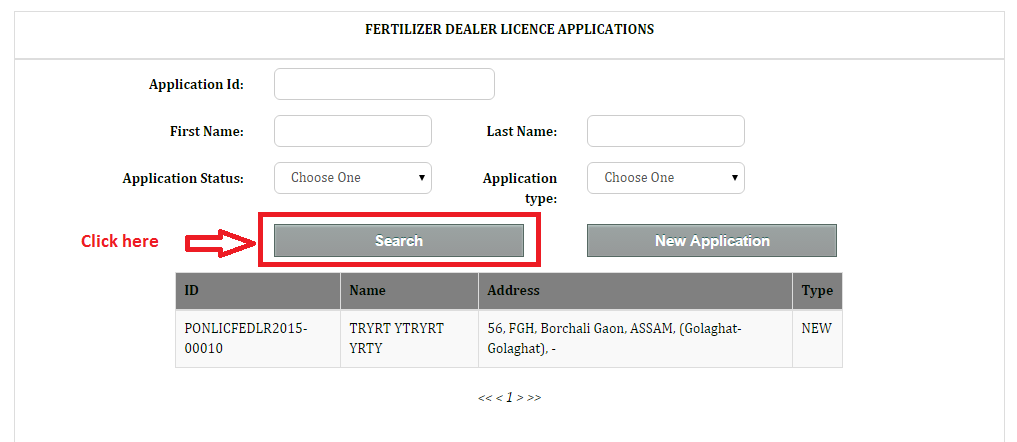The image size is (1017, 442).
Task: Go to previous page with < link
Action: [499, 398]
